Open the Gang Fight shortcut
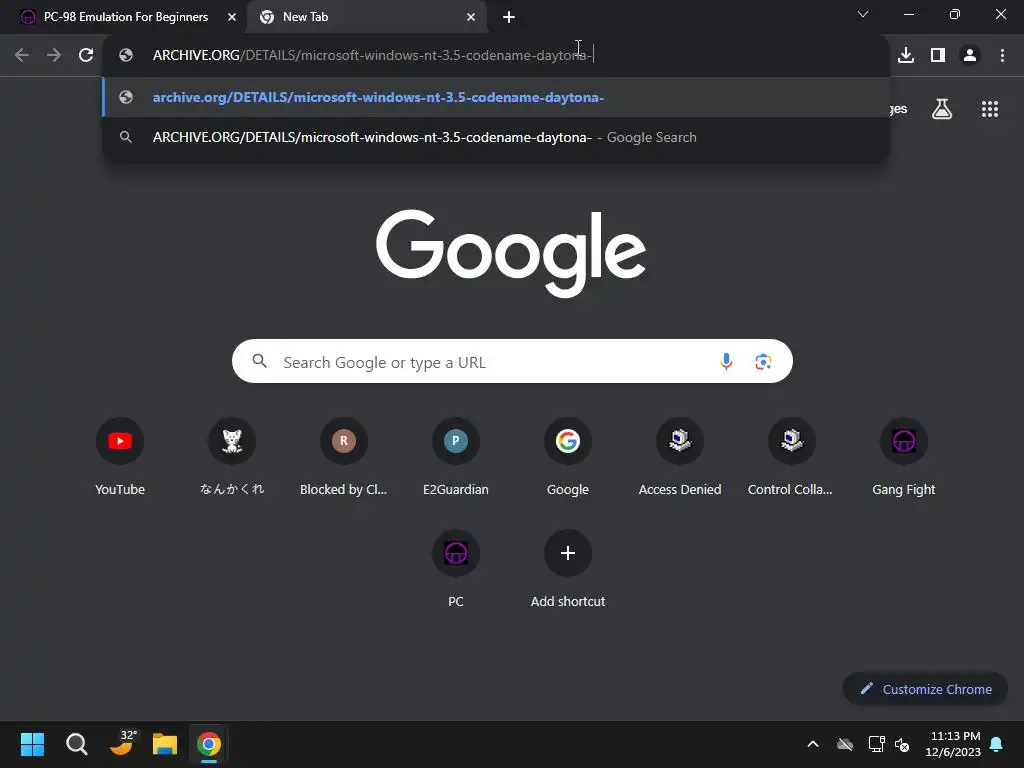Viewport: 1024px width, 768px height. pyautogui.click(x=904, y=457)
